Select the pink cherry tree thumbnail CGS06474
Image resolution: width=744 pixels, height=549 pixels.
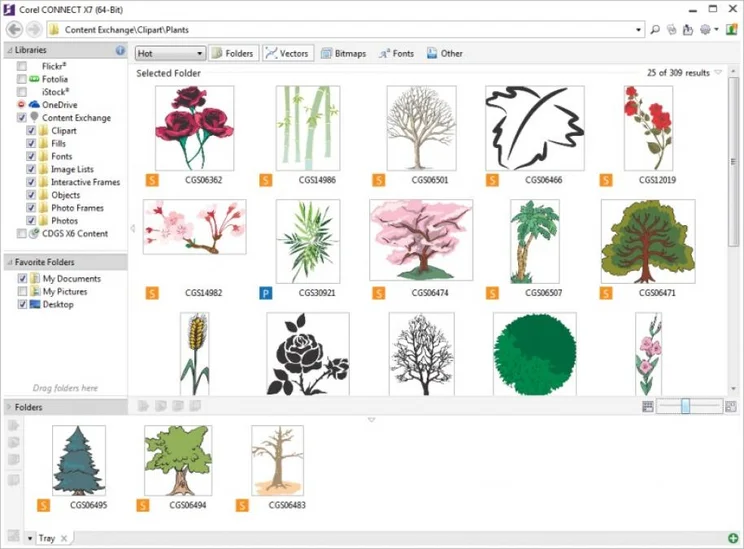coord(421,240)
